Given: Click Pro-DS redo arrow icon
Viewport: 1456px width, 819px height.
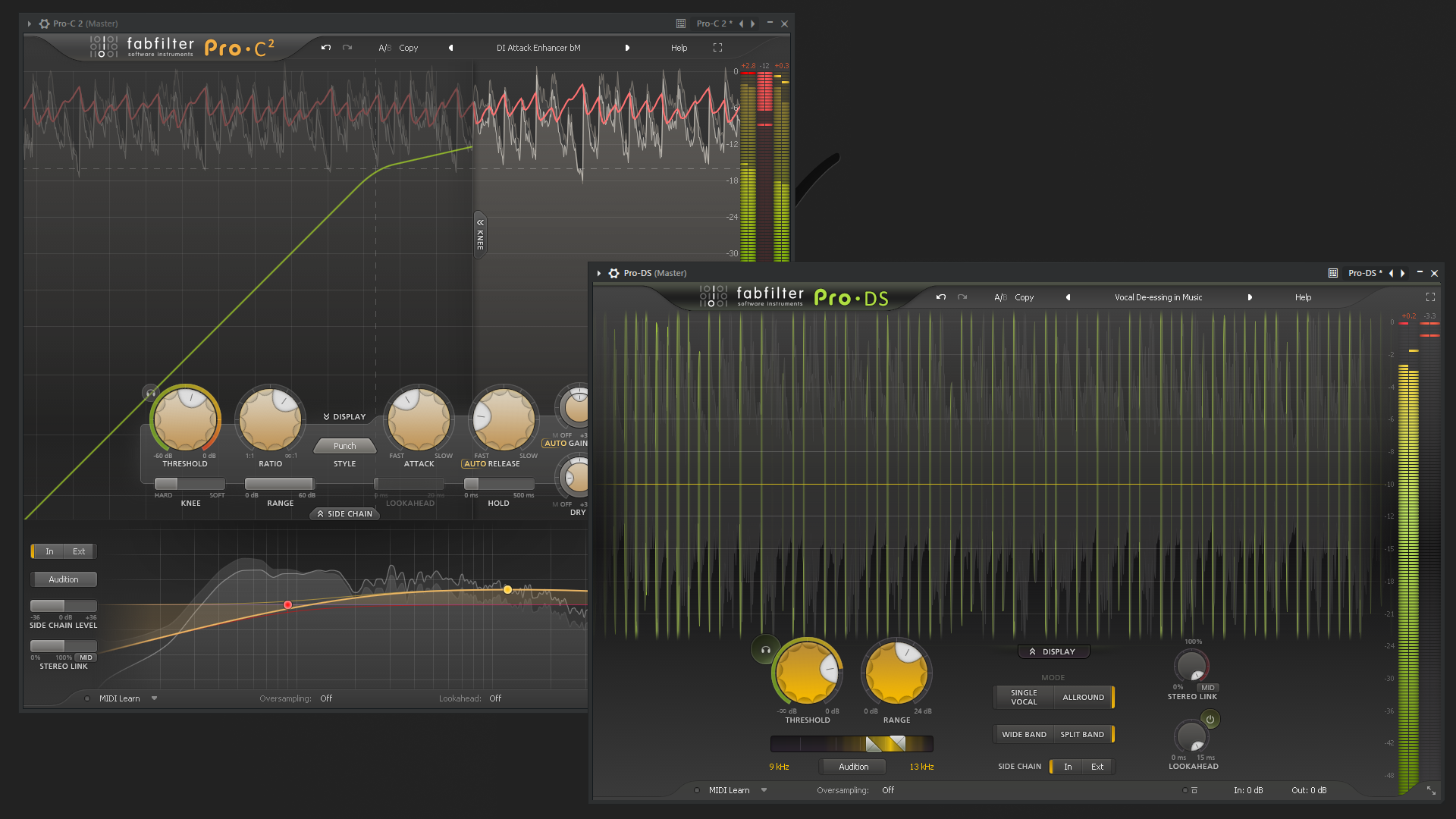Looking at the screenshot, I should 962,297.
